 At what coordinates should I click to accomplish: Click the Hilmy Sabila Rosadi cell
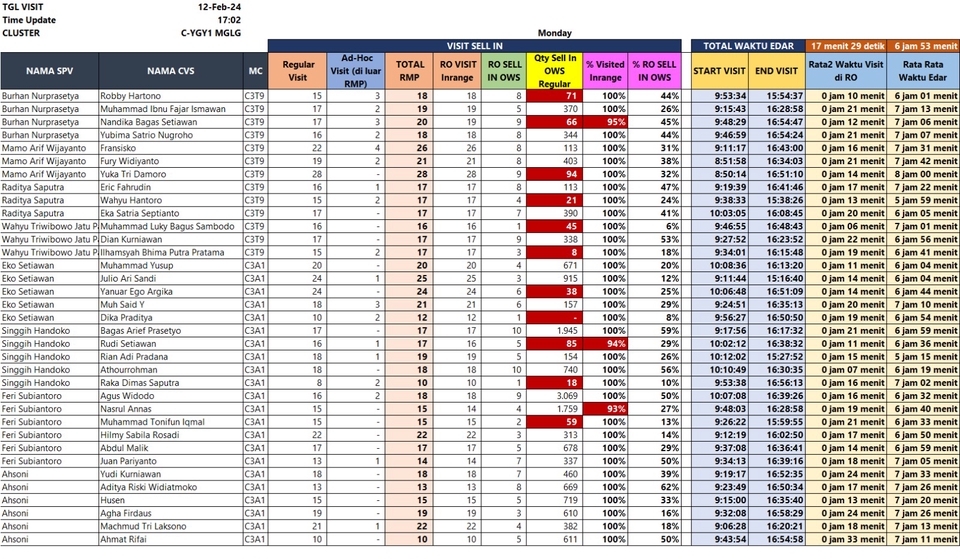coord(171,435)
